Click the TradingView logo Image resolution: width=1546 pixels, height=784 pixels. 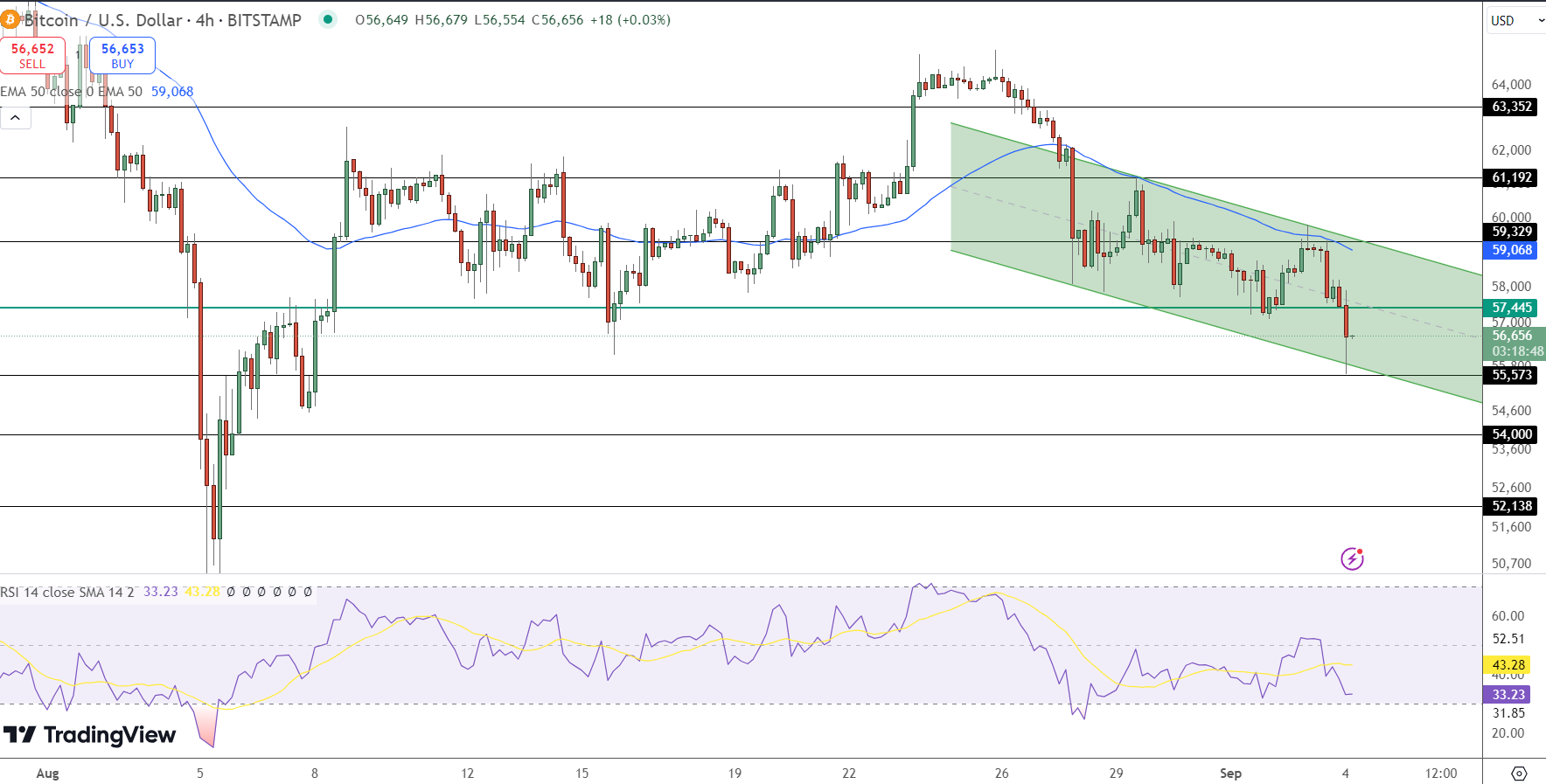pyautogui.click(x=89, y=735)
